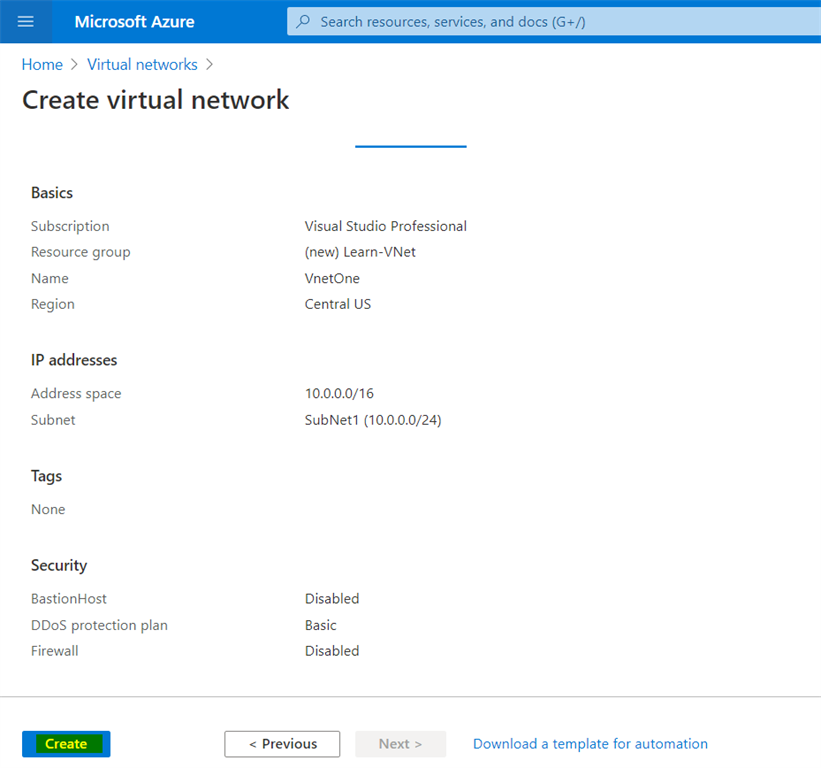821x768 pixels.
Task: Open the Virtual networks breadcrumb link
Action: 142,64
